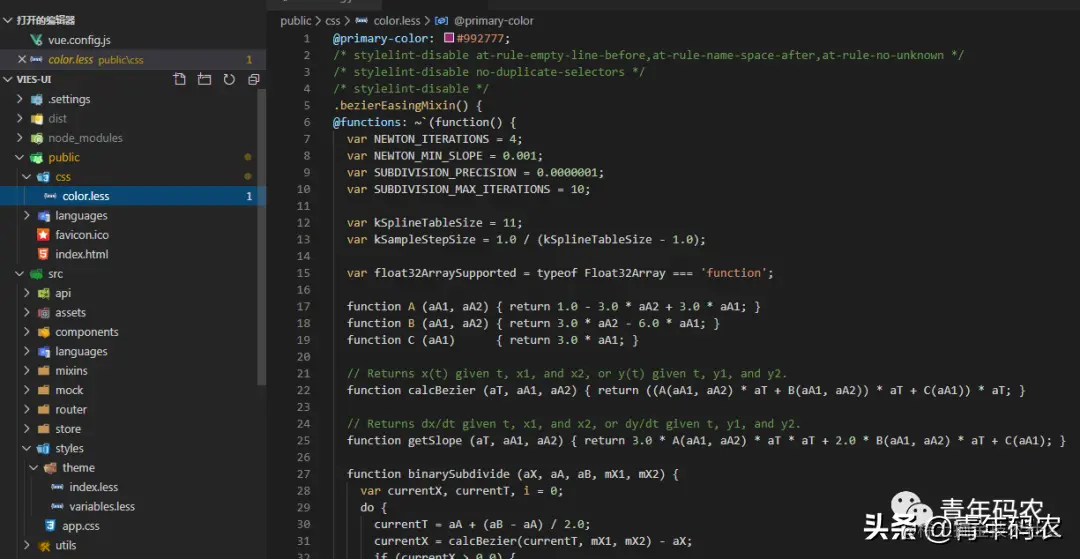This screenshot has height=559, width=1080.
Task: Collapse the styles folder
Action: pyautogui.click(x=26, y=448)
